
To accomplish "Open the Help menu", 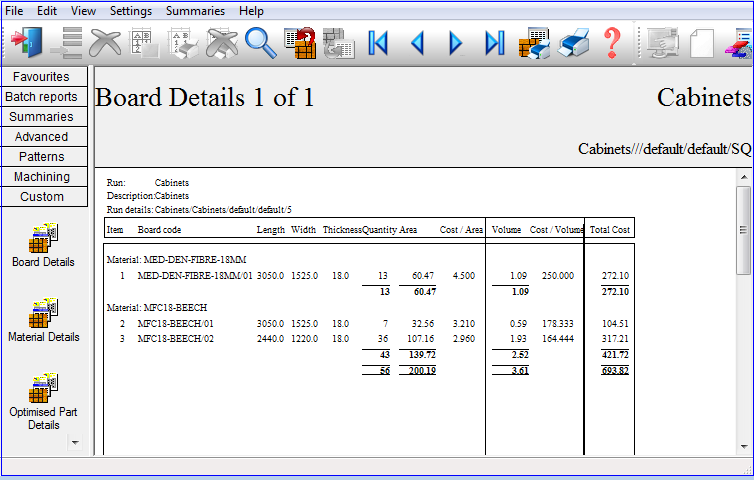I will (251, 11).
